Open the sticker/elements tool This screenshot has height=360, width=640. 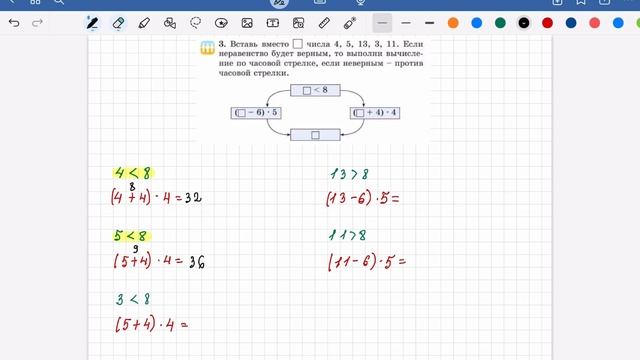point(221,23)
